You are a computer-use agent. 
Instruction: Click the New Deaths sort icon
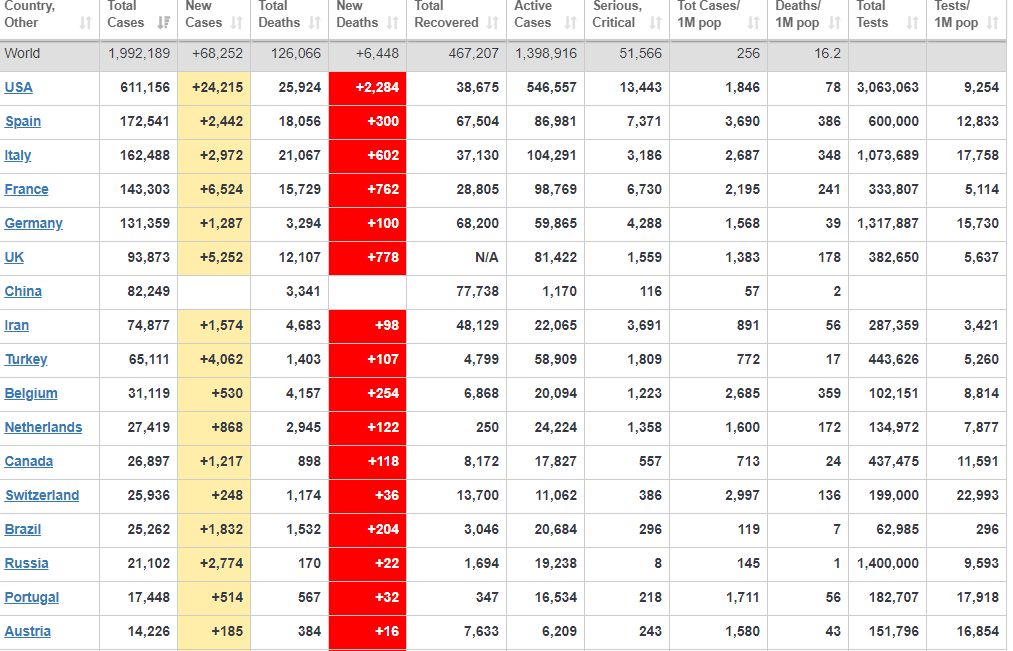(x=393, y=22)
